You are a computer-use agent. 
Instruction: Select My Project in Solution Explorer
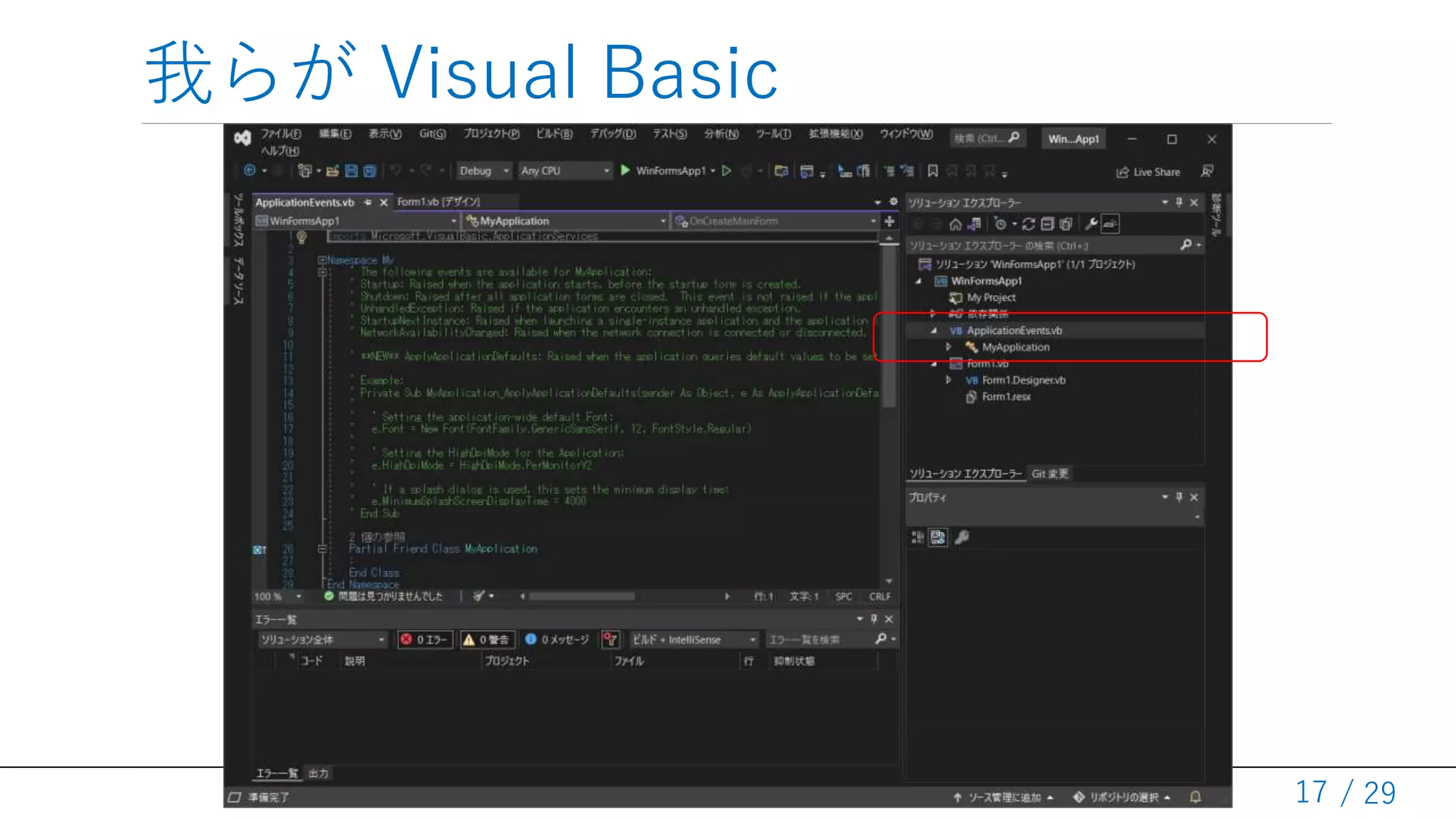990,297
